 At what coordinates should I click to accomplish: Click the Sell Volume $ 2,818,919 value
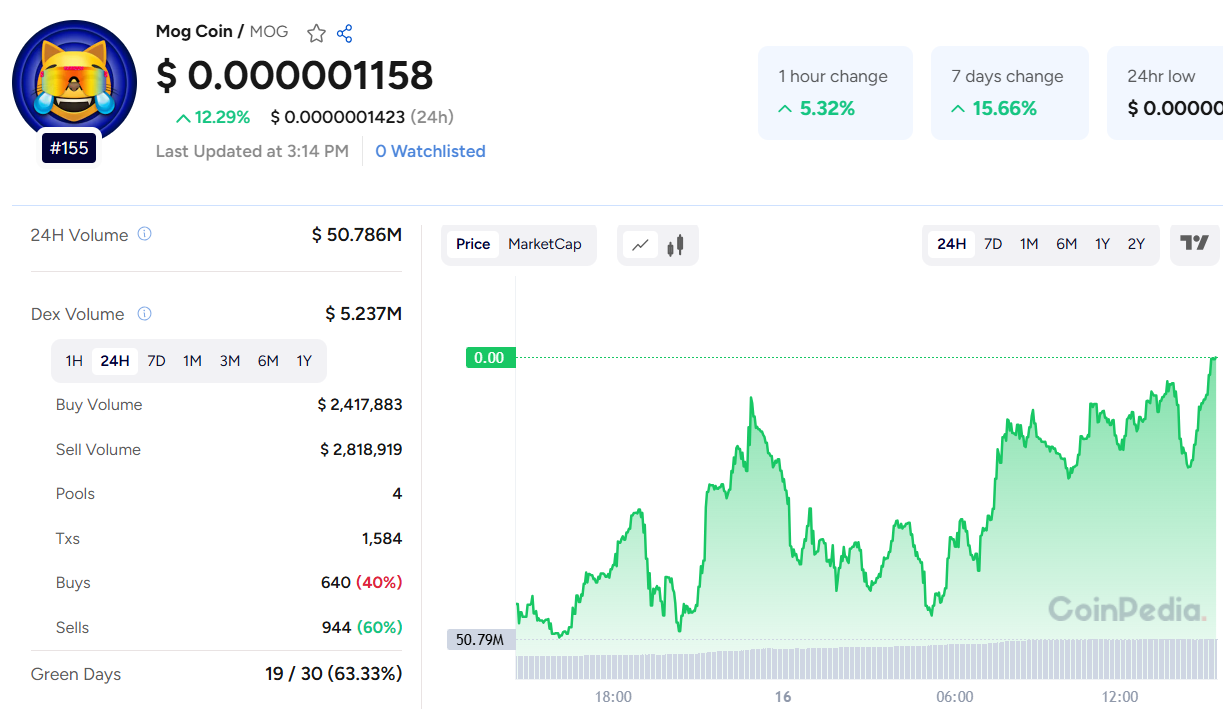[361, 450]
